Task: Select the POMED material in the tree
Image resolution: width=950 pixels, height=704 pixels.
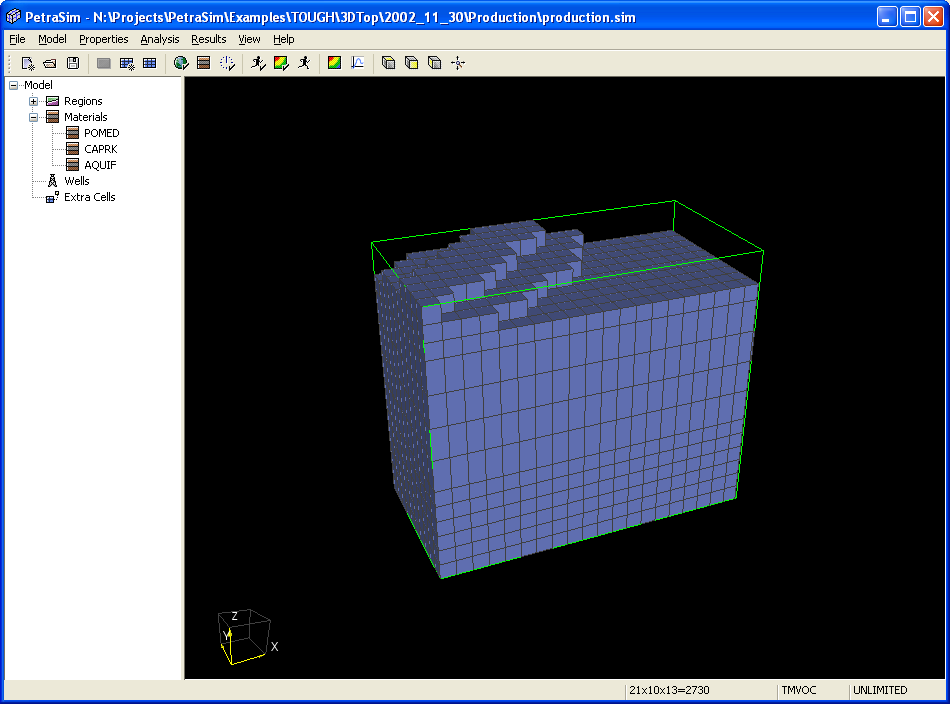Action: pyautogui.click(x=101, y=133)
